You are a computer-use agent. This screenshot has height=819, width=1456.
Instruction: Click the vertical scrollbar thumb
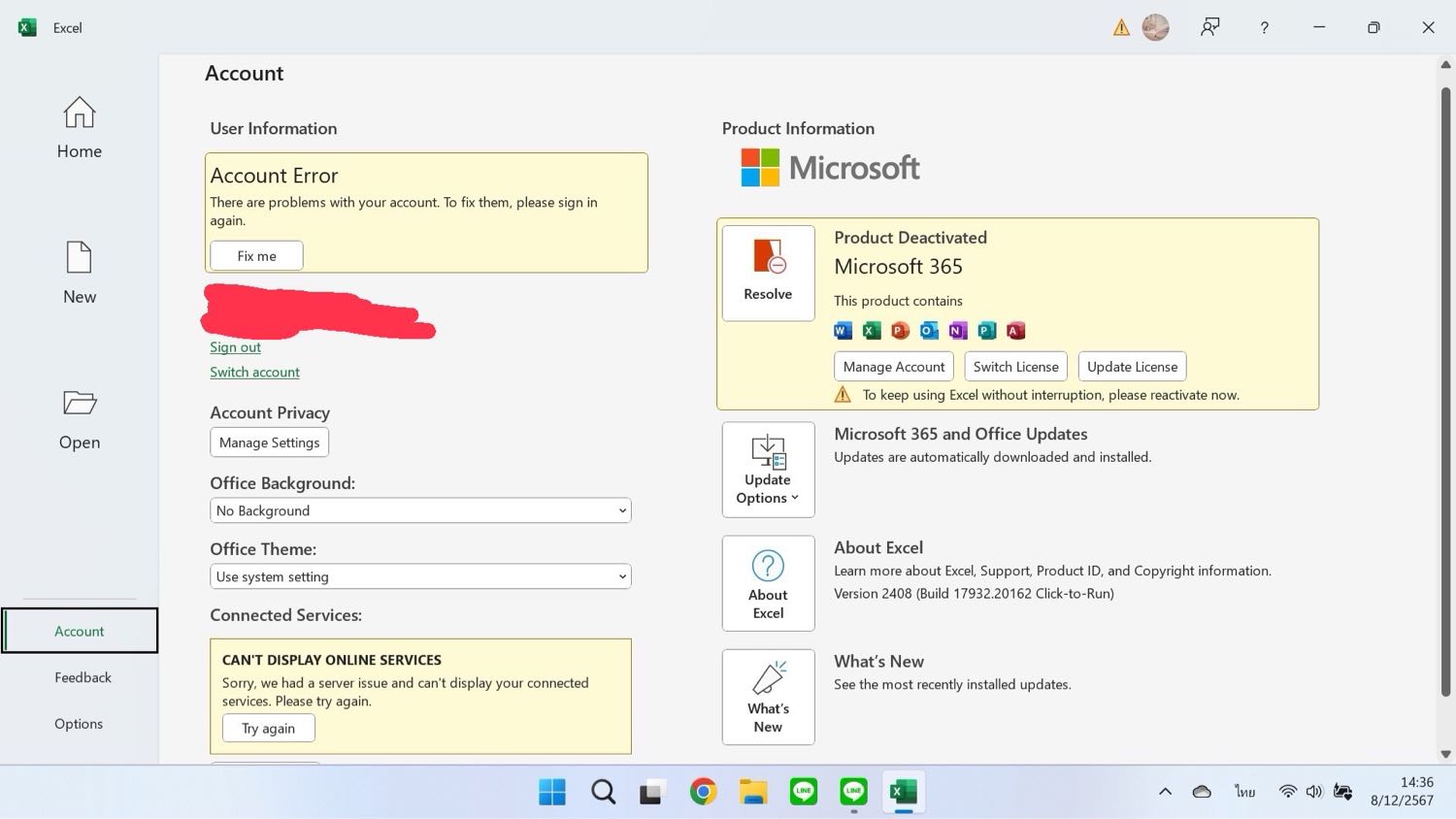click(1445, 391)
